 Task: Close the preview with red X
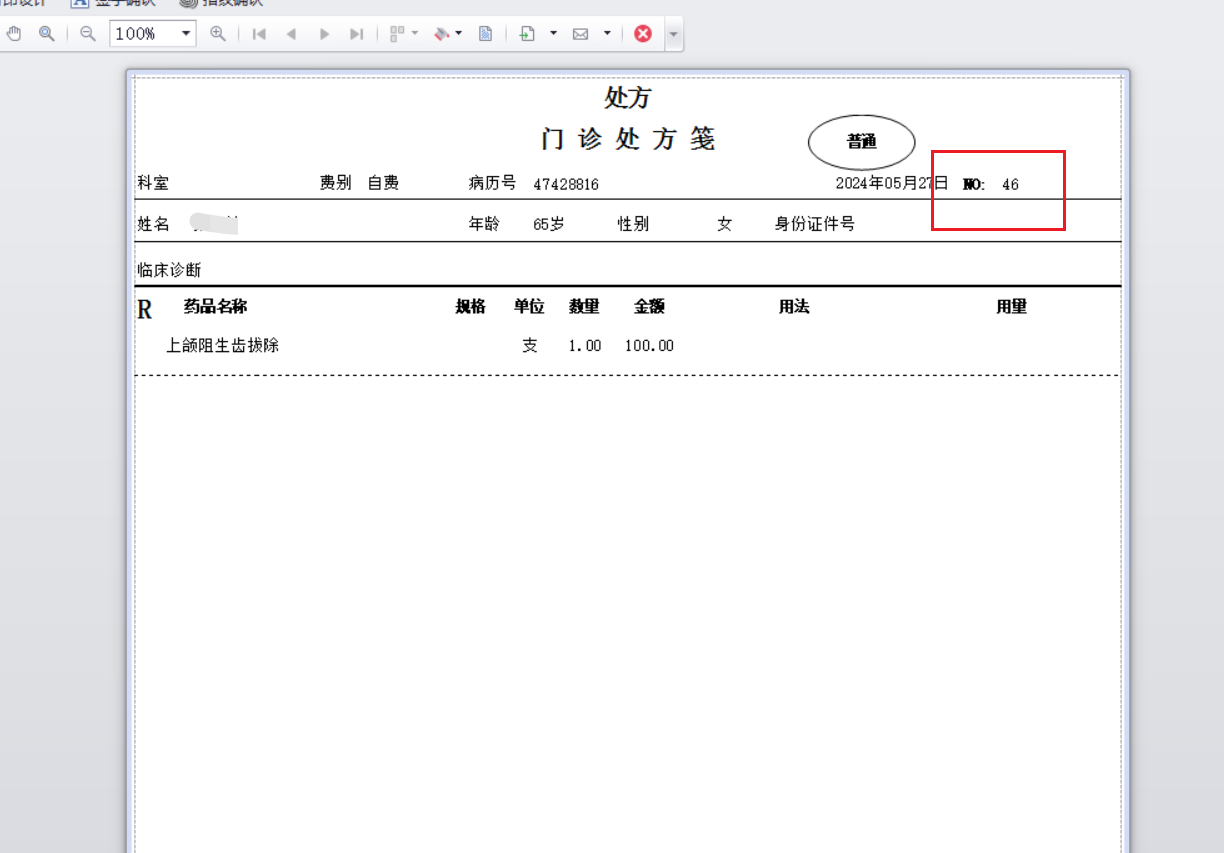[x=643, y=34]
